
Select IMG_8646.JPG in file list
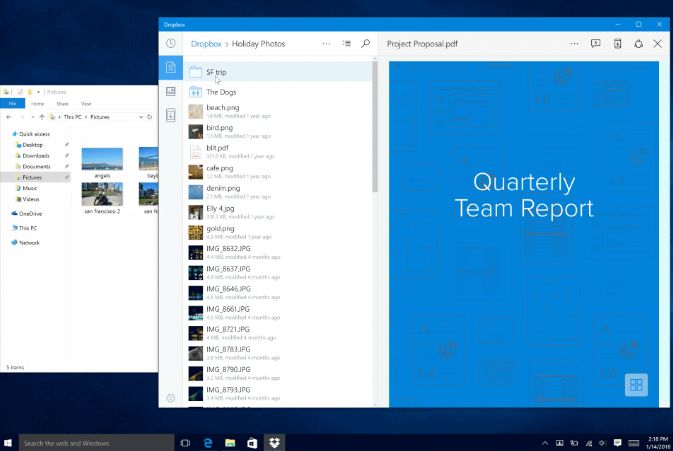(278, 293)
